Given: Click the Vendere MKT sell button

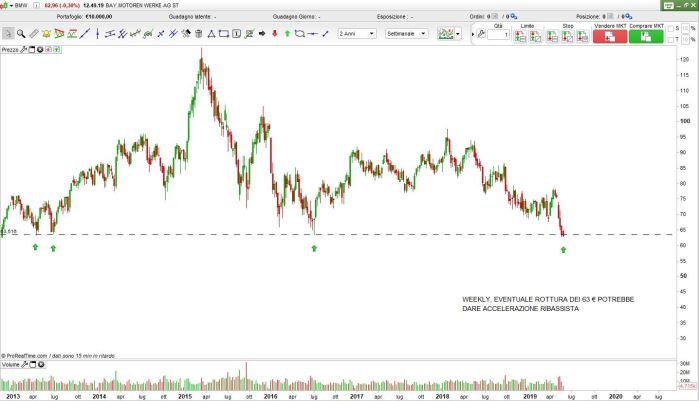Looking at the screenshot, I should click(609, 36).
